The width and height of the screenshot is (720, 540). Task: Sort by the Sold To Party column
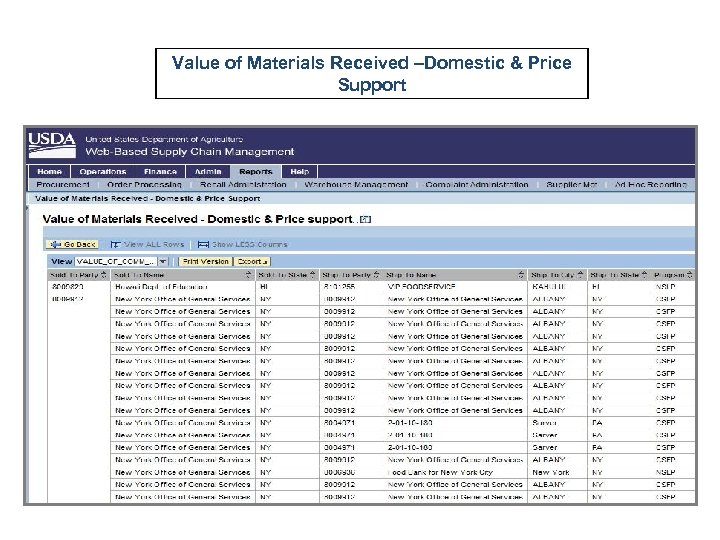103,275
